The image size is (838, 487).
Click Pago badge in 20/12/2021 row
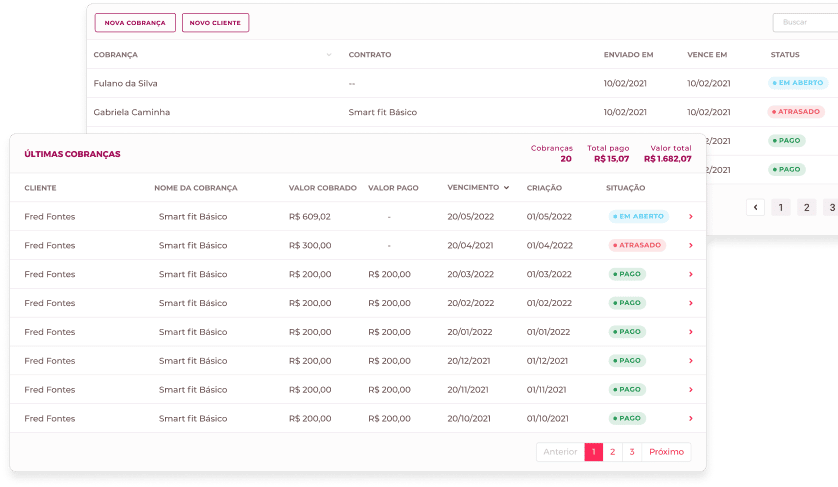click(x=627, y=361)
